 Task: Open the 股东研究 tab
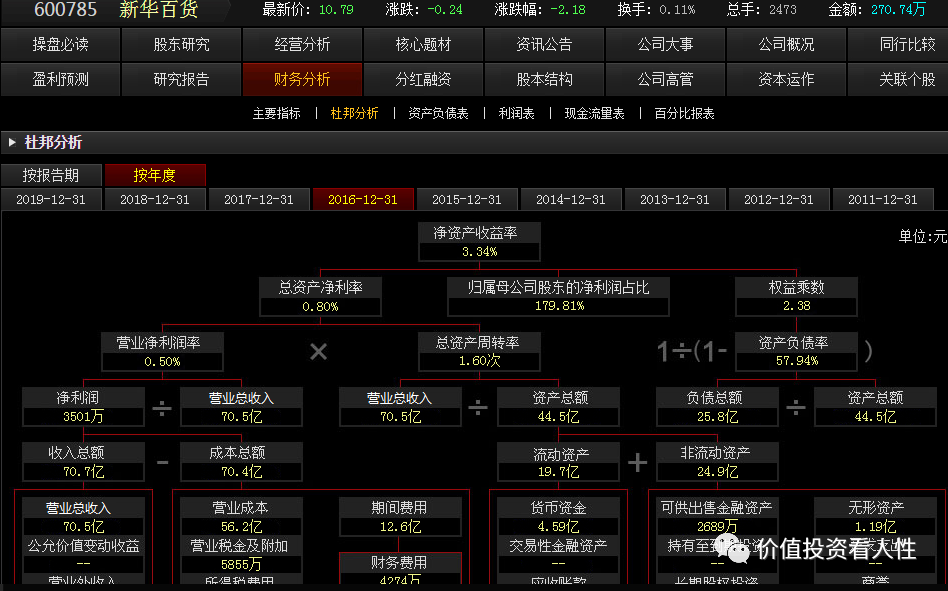click(181, 44)
